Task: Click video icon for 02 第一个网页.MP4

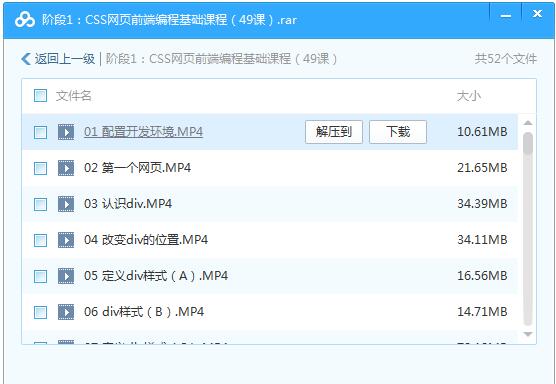Action: point(66,168)
